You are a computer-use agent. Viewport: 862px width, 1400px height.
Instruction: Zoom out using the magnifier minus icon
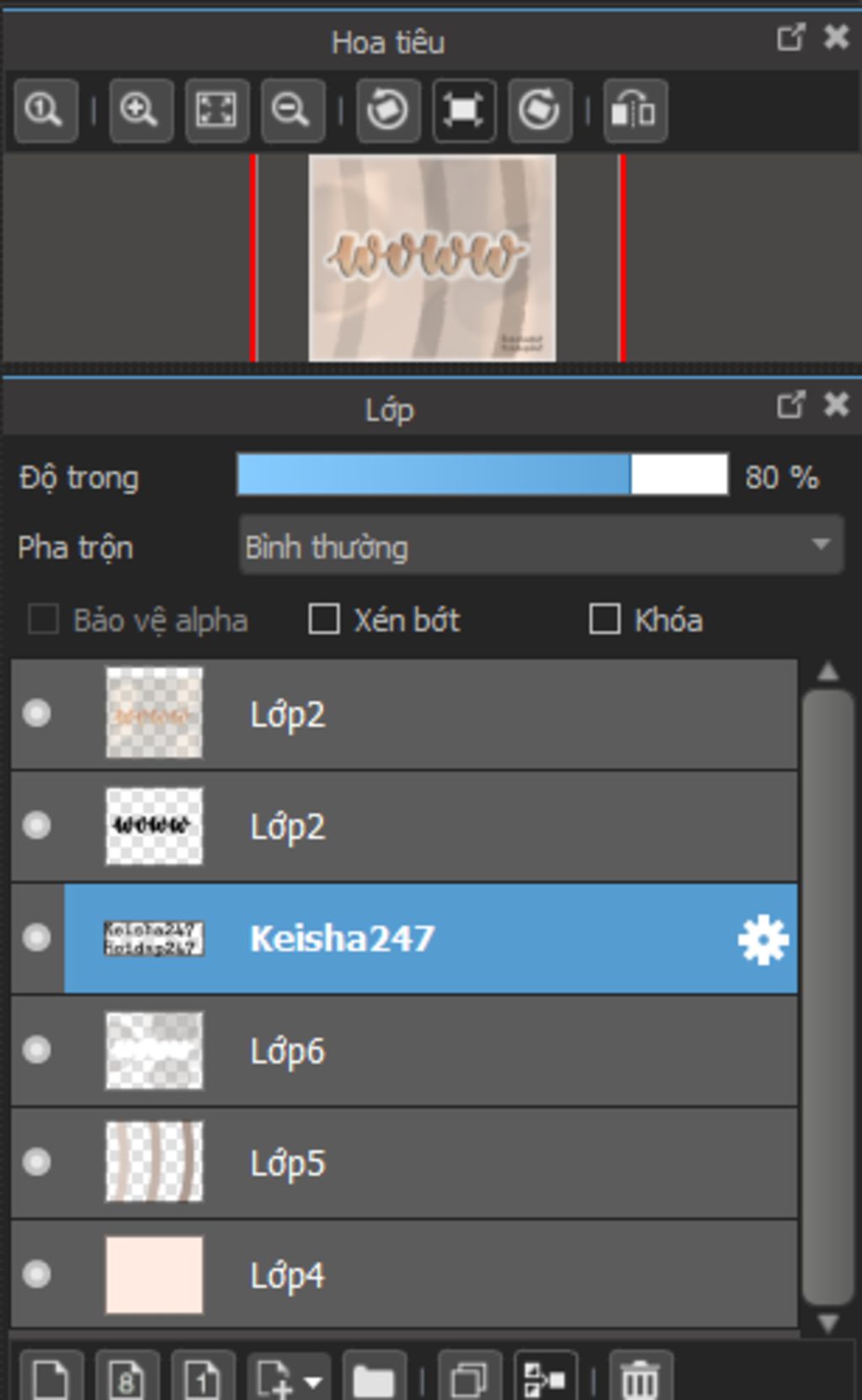pyautogui.click(x=292, y=110)
